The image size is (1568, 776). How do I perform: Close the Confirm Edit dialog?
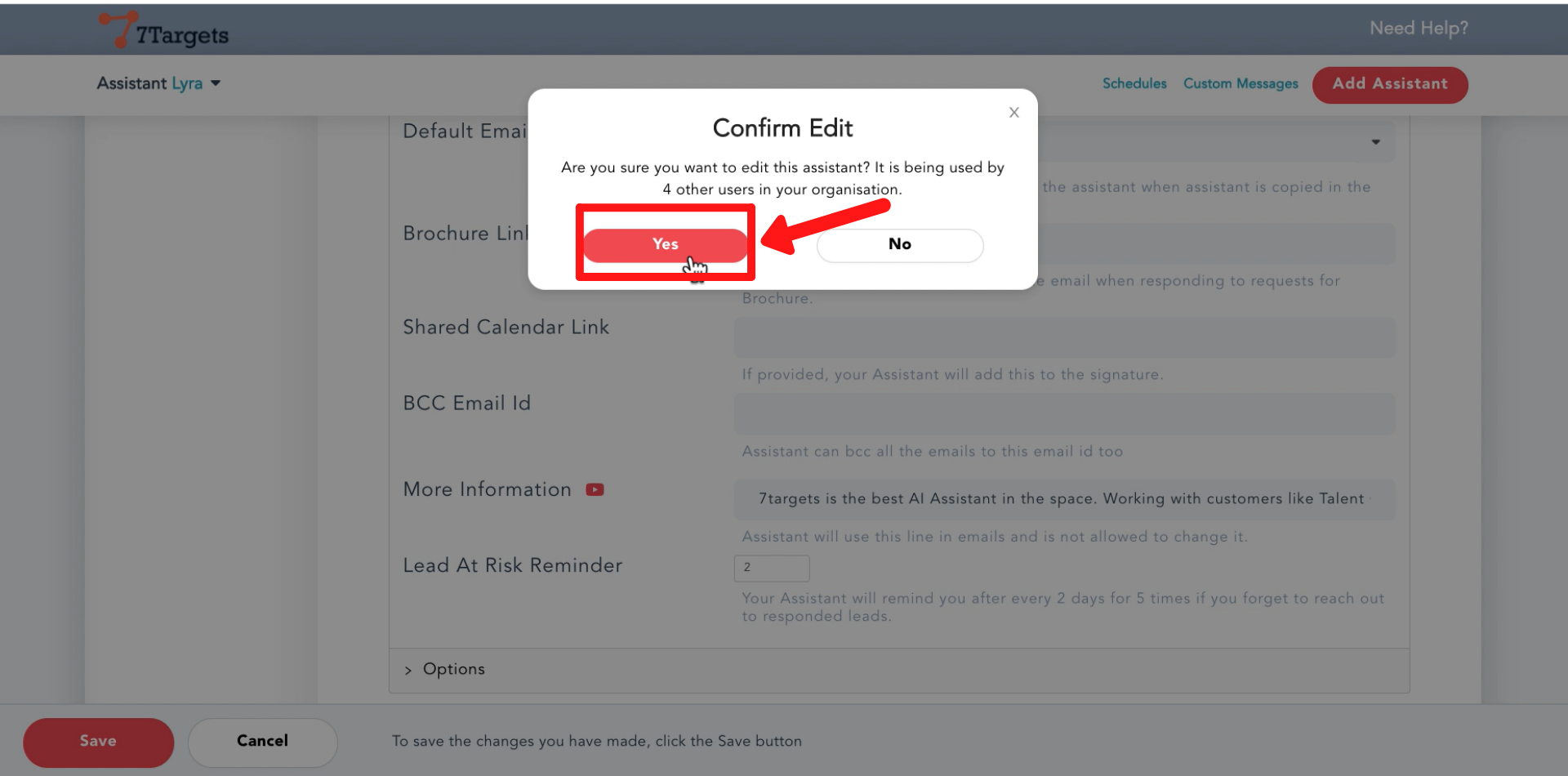(1013, 113)
